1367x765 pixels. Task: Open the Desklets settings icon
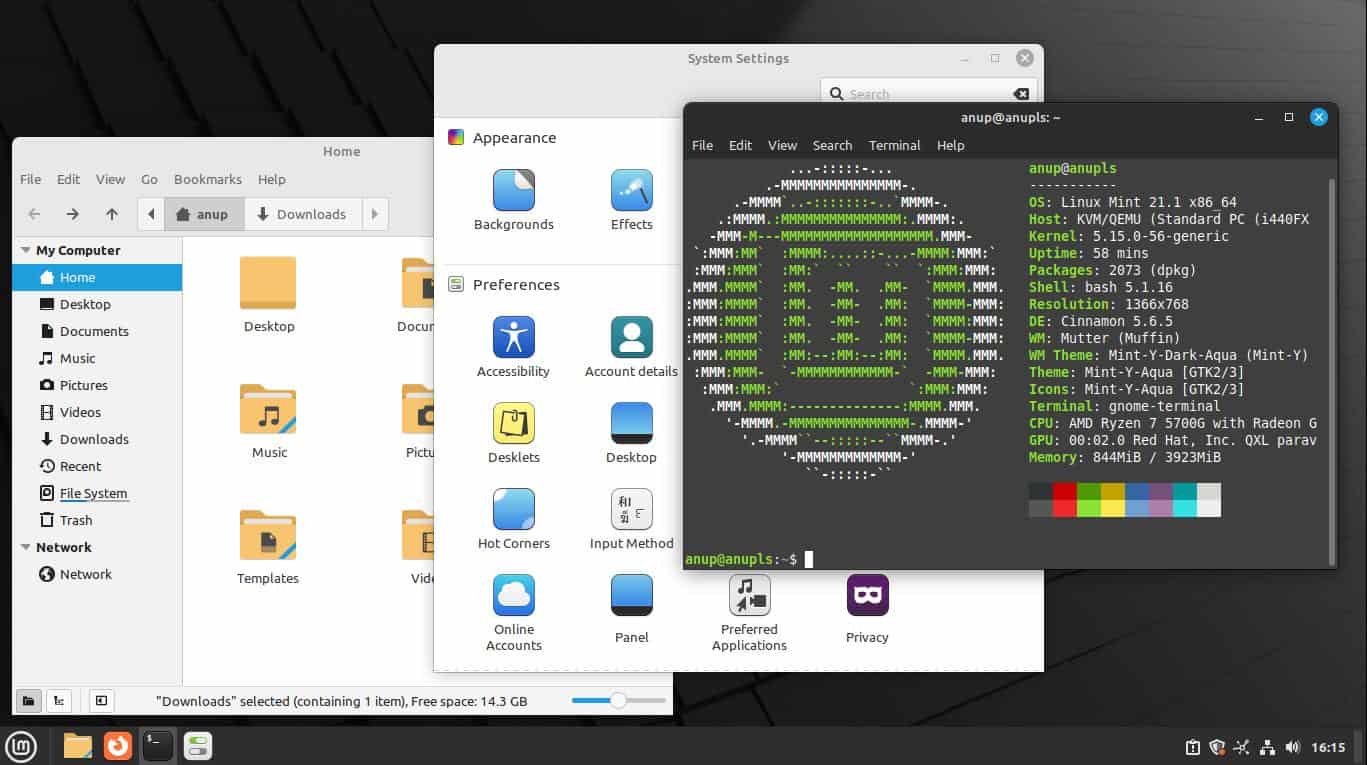[x=513, y=424]
